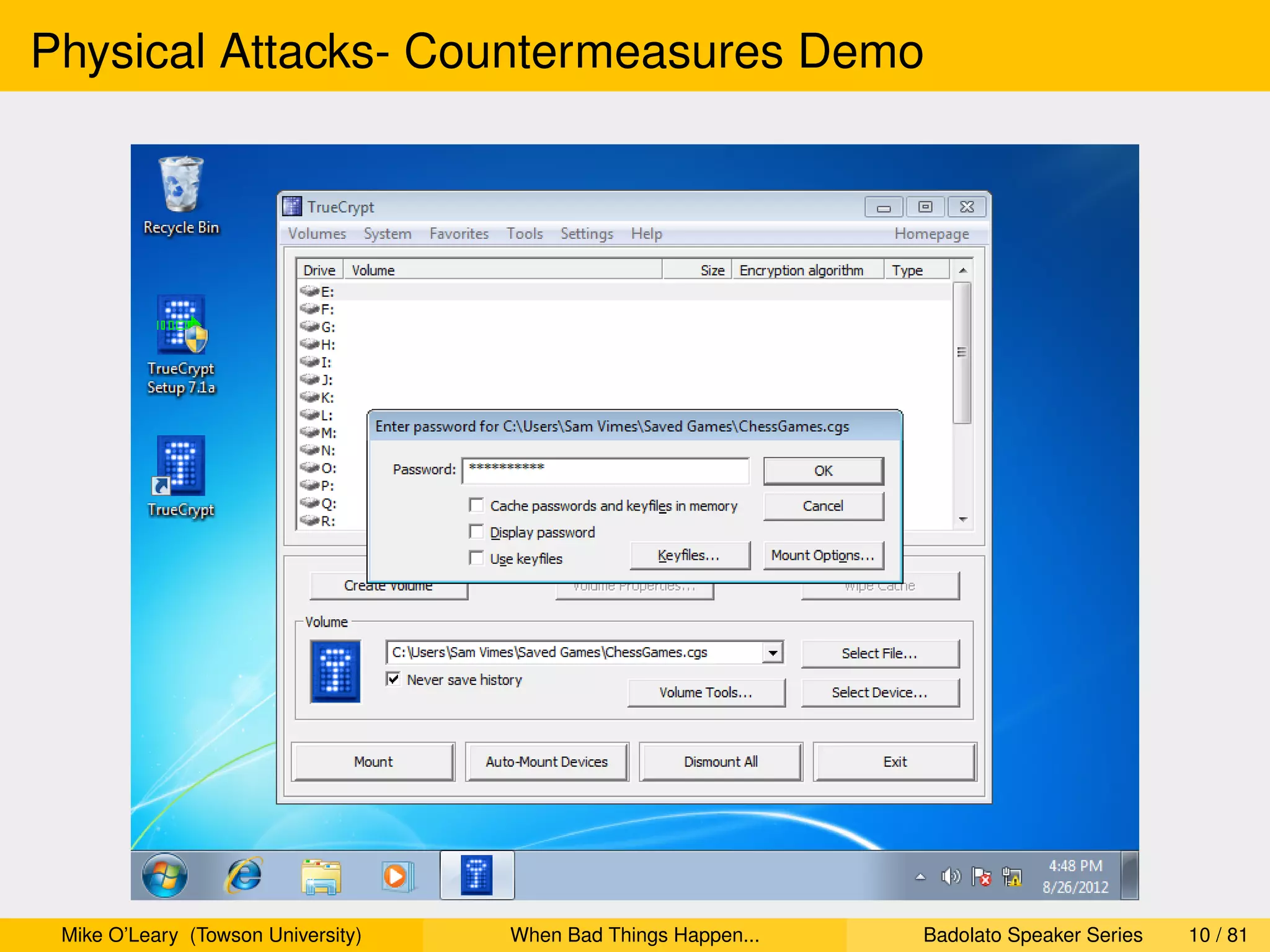Open the TrueCrypt desktop shortcut icon
1270x952 pixels.
181,476
